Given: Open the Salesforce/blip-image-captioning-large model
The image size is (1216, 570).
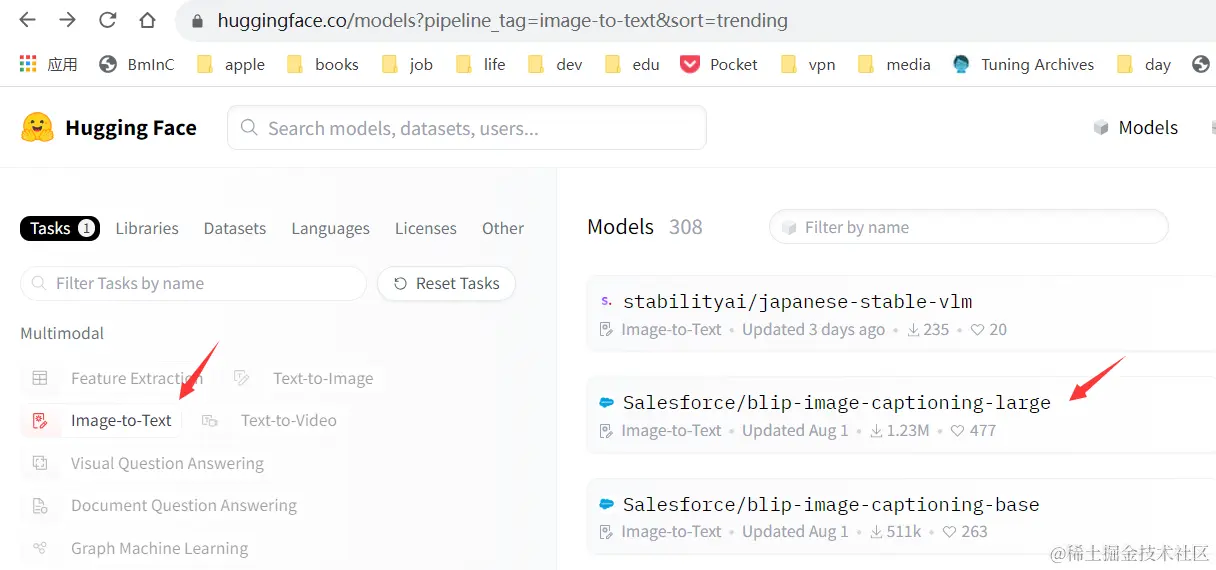Looking at the screenshot, I should [x=836, y=402].
